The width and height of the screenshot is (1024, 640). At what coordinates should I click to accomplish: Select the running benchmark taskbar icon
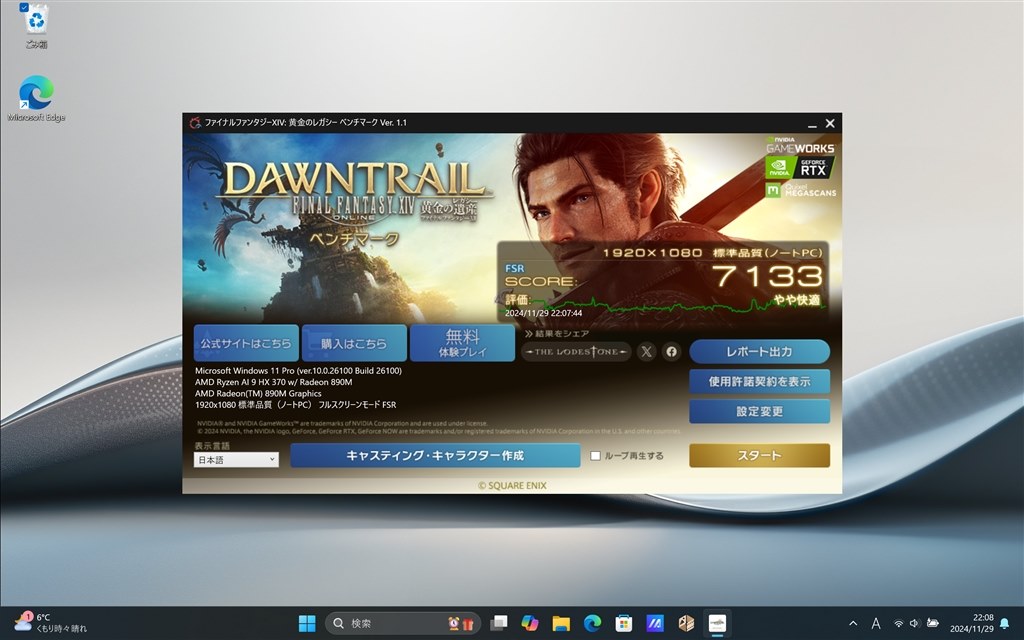[x=718, y=623]
